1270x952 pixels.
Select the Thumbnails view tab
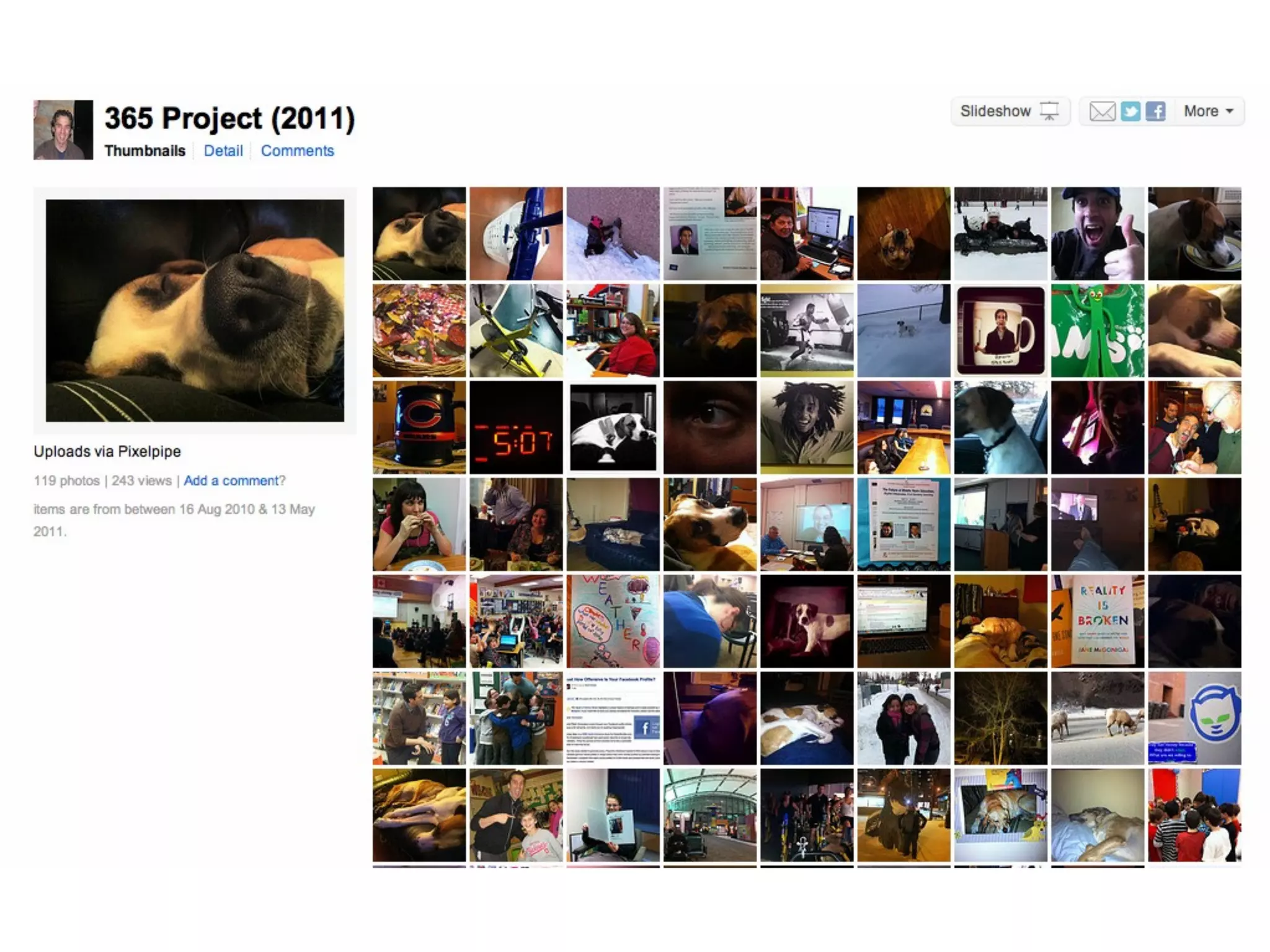[144, 151]
